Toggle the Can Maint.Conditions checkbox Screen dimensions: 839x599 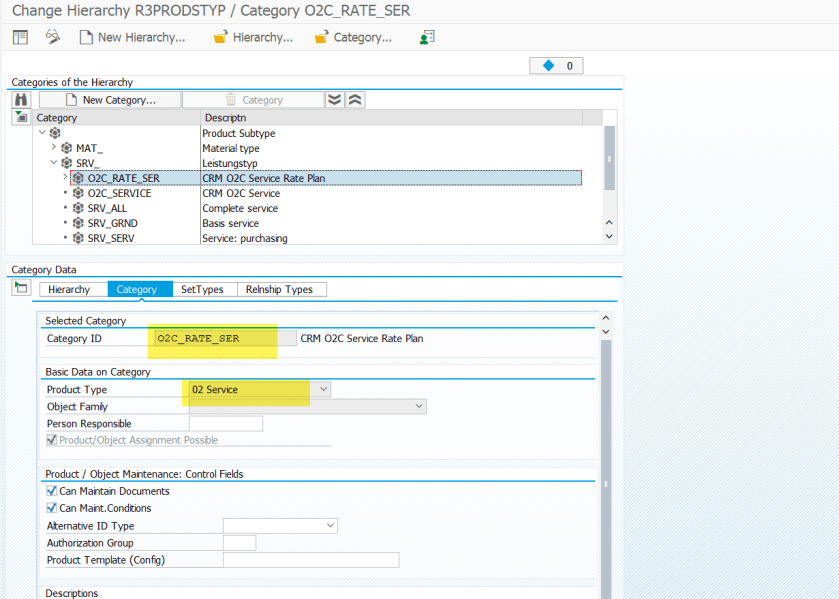52,508
